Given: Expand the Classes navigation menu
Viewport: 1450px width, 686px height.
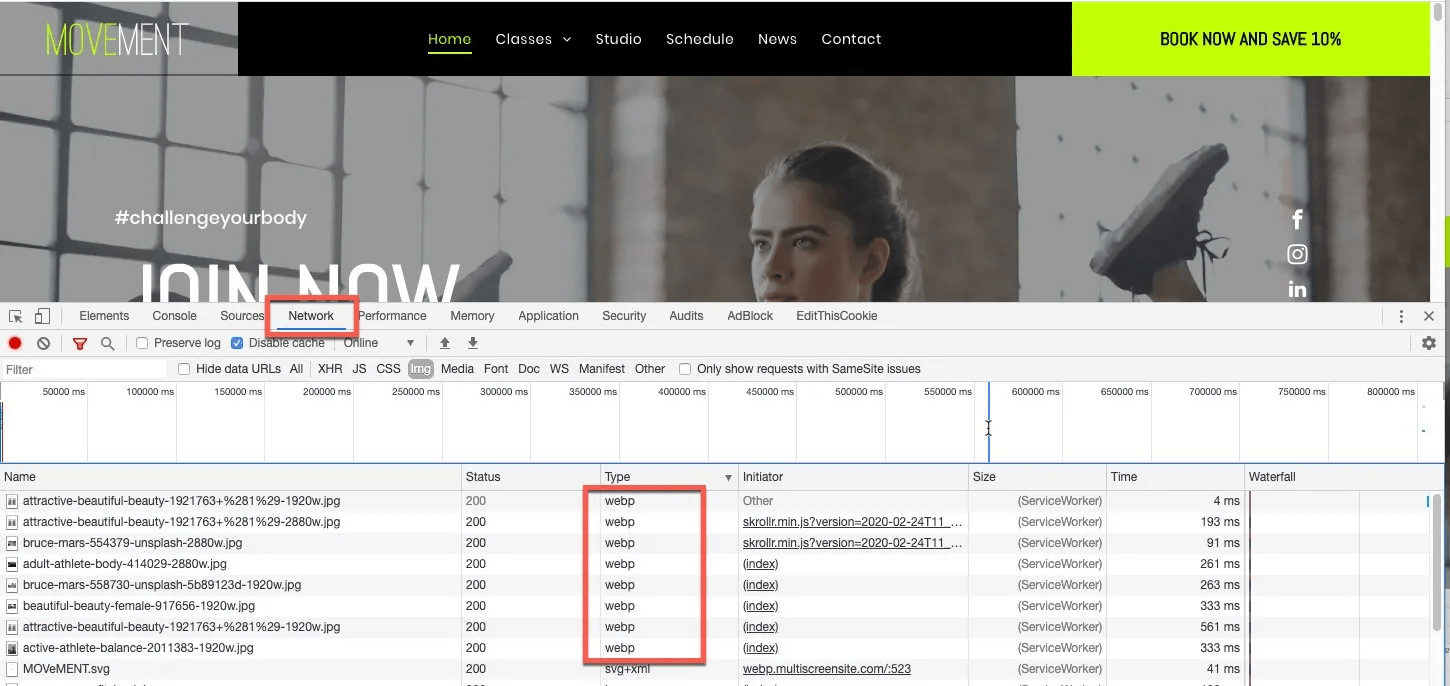Looking at the screenshot, I should 533,39.
